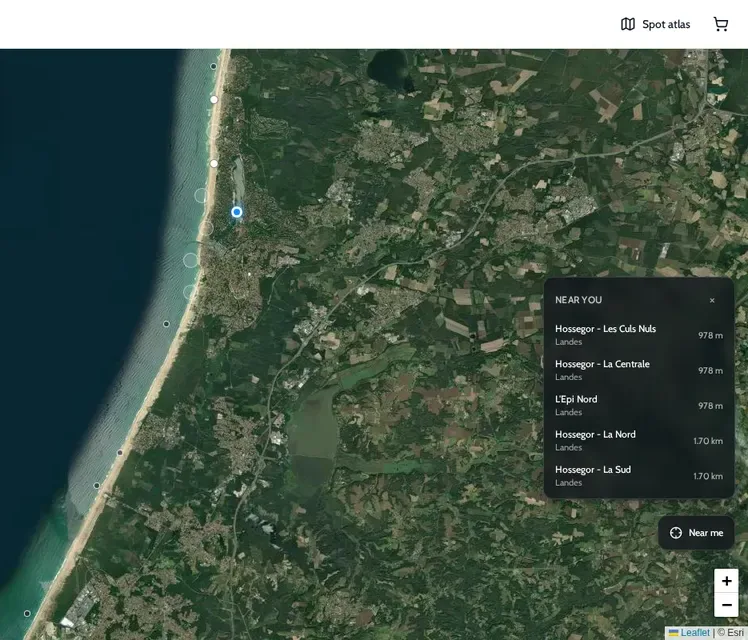Open the shopping cart
This screenshot has height=640, width=748.
[721, 24]
